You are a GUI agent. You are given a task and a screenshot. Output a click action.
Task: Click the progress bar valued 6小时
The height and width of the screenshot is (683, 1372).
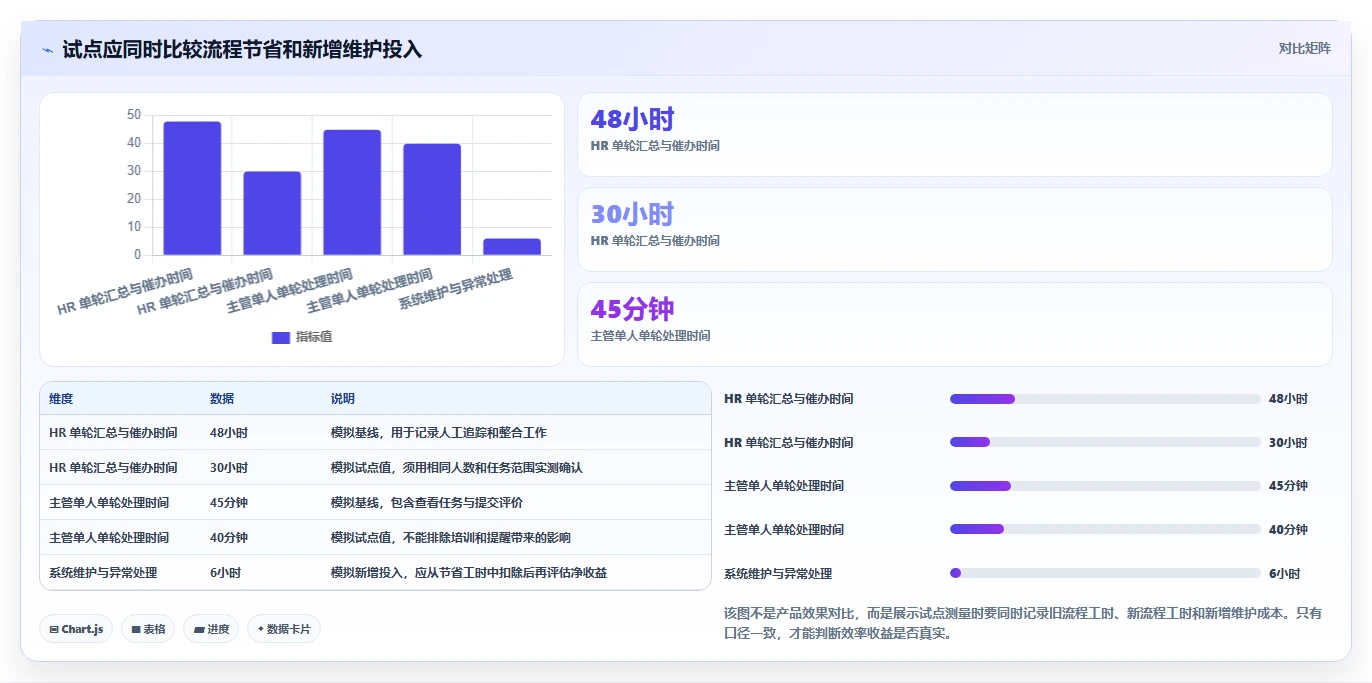point(1105,573)
